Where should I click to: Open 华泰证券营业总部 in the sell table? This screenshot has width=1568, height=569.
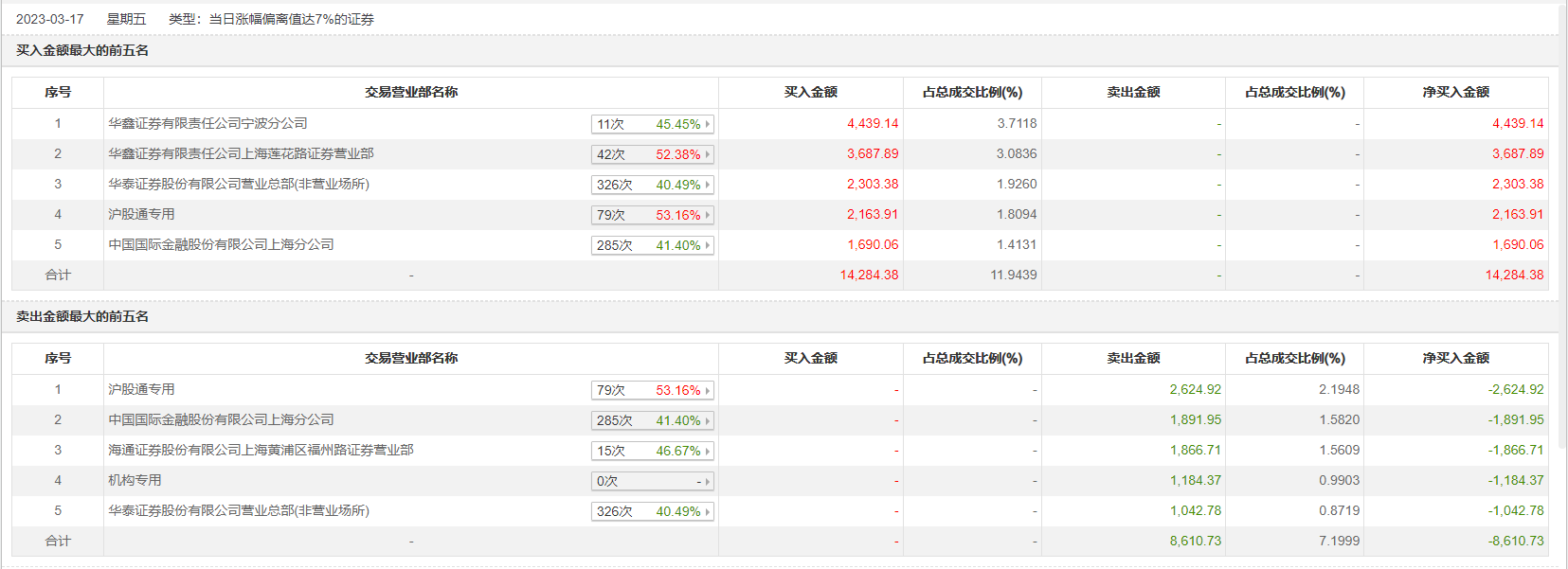pos(239,510)
